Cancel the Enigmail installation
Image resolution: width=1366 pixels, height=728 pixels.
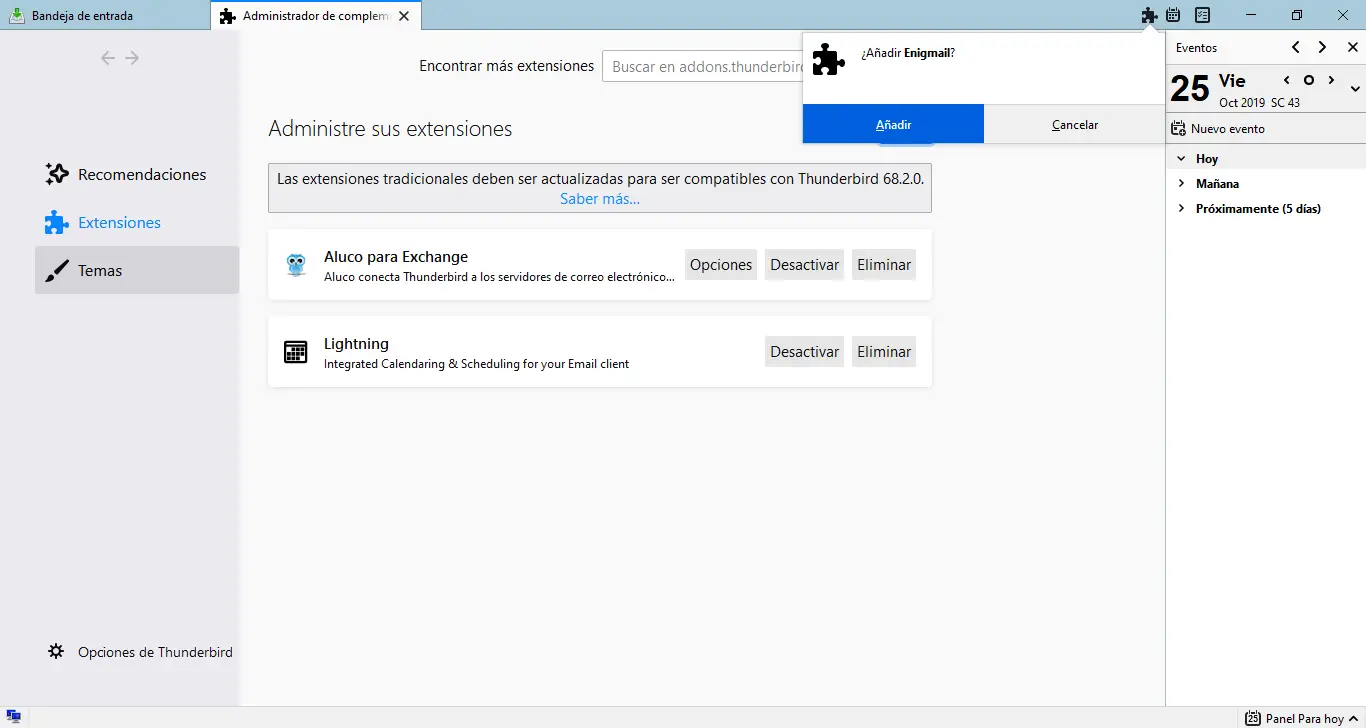(1075, 124)
